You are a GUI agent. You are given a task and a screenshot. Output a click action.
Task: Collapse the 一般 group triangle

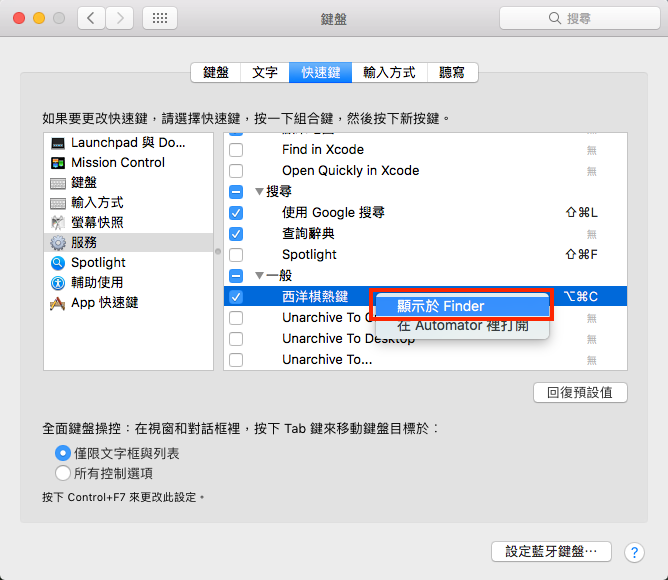[259, 276]
